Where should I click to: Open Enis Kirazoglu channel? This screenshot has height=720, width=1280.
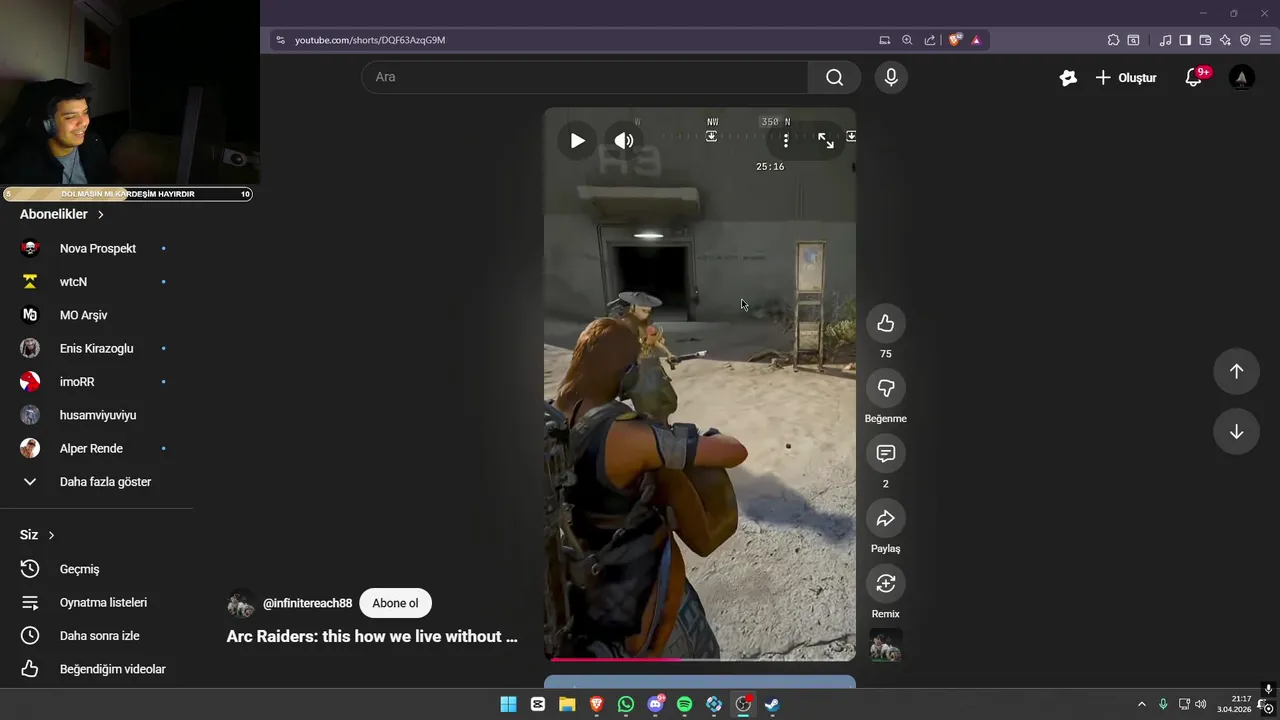(96, 348)
